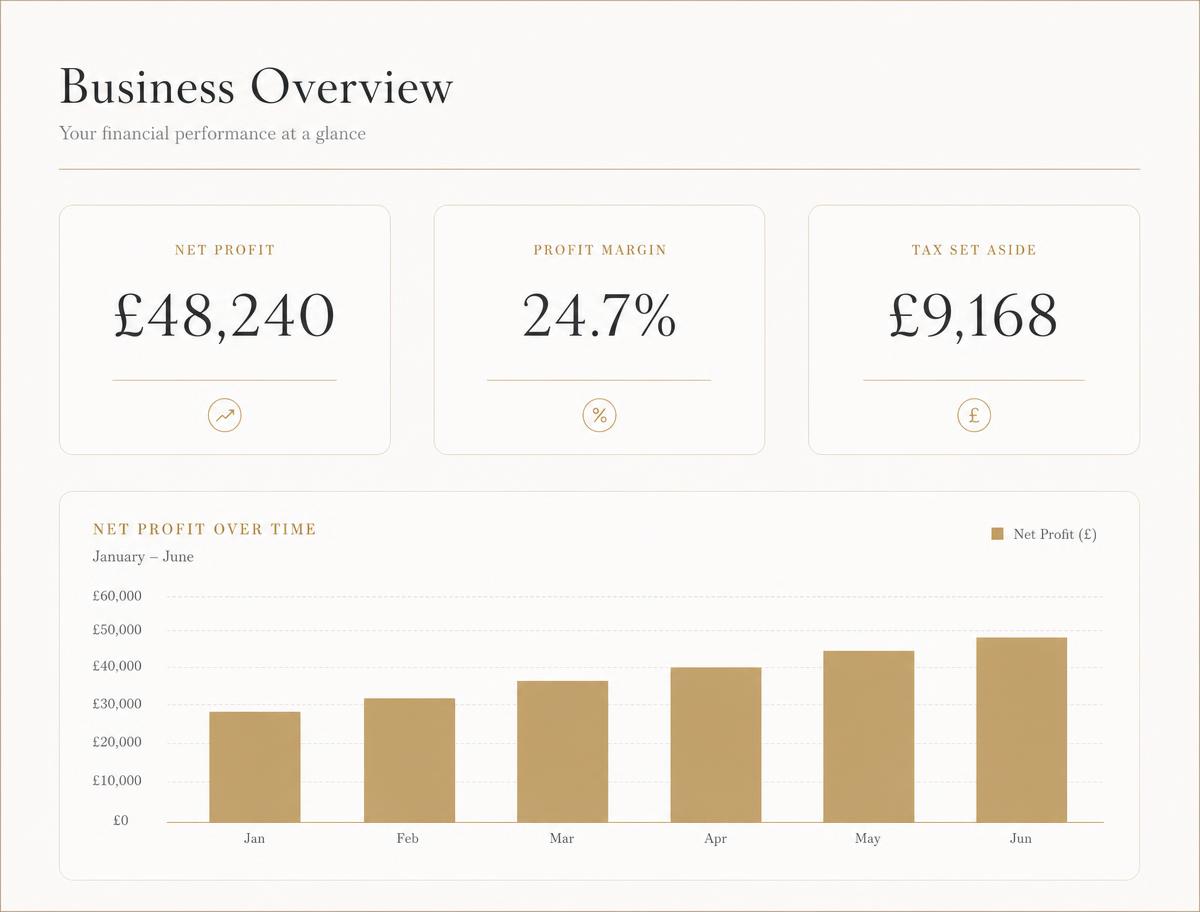The height and width of the screenshot is (912, 1200).
Task: Click the Jun x-axis label
Action: pyautogui.click(x=1021, y=838)
